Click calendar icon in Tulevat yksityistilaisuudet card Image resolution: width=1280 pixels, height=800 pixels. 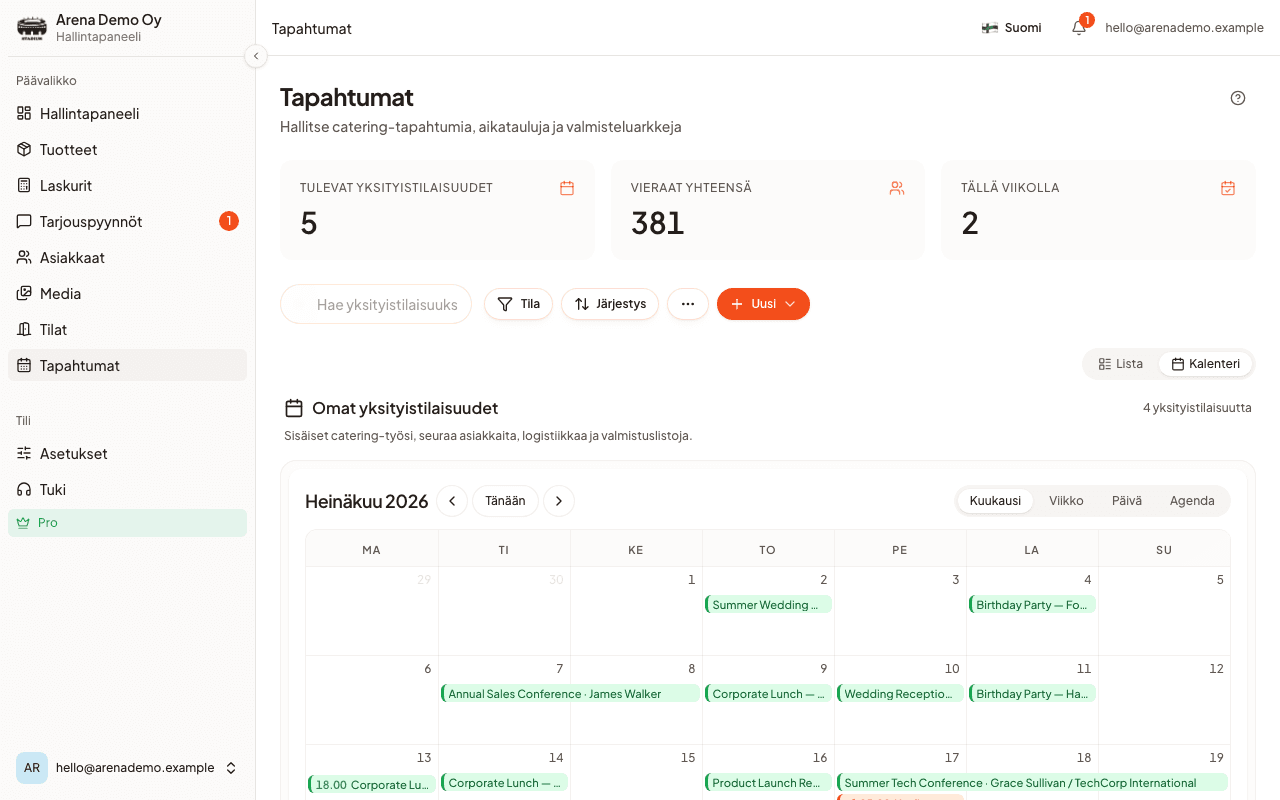(567, 187)
